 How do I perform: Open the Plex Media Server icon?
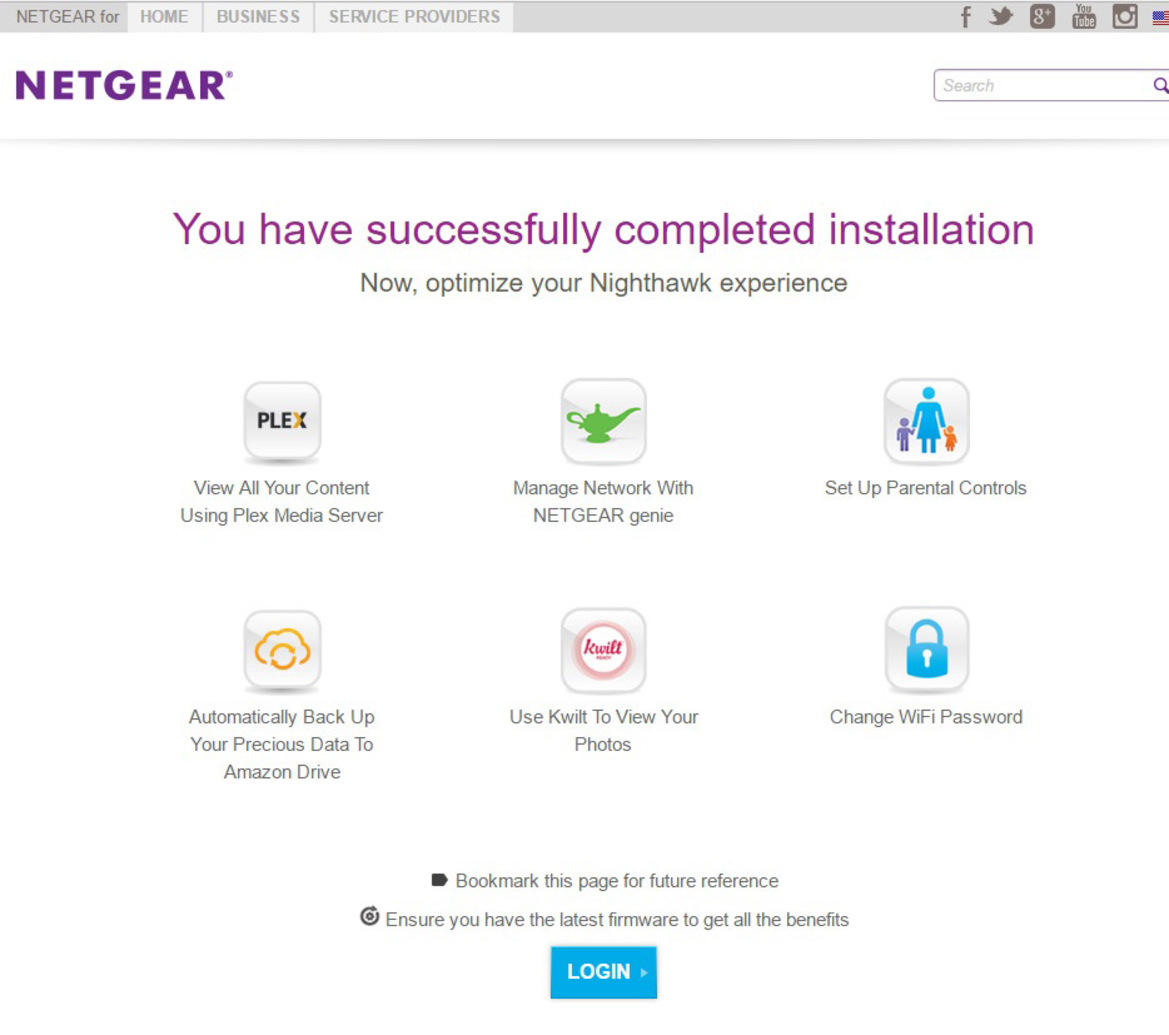point(282,421)
